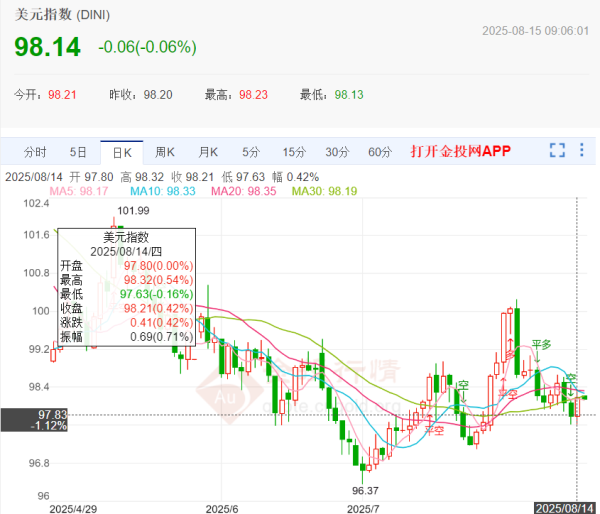The height and width of the screenshot is (514, 600).
Task: Click the MA20: 98.35 indicator label
Action: tap(244, 191)
